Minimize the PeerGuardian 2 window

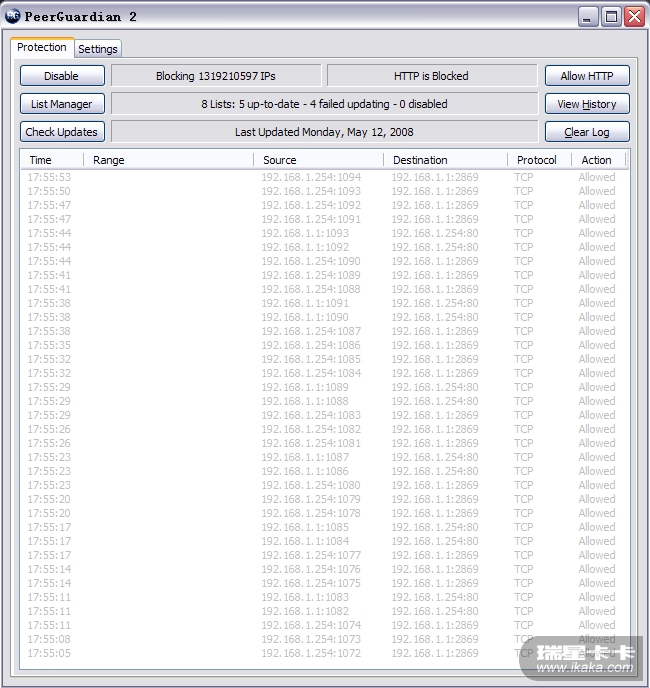pos(588,17)
